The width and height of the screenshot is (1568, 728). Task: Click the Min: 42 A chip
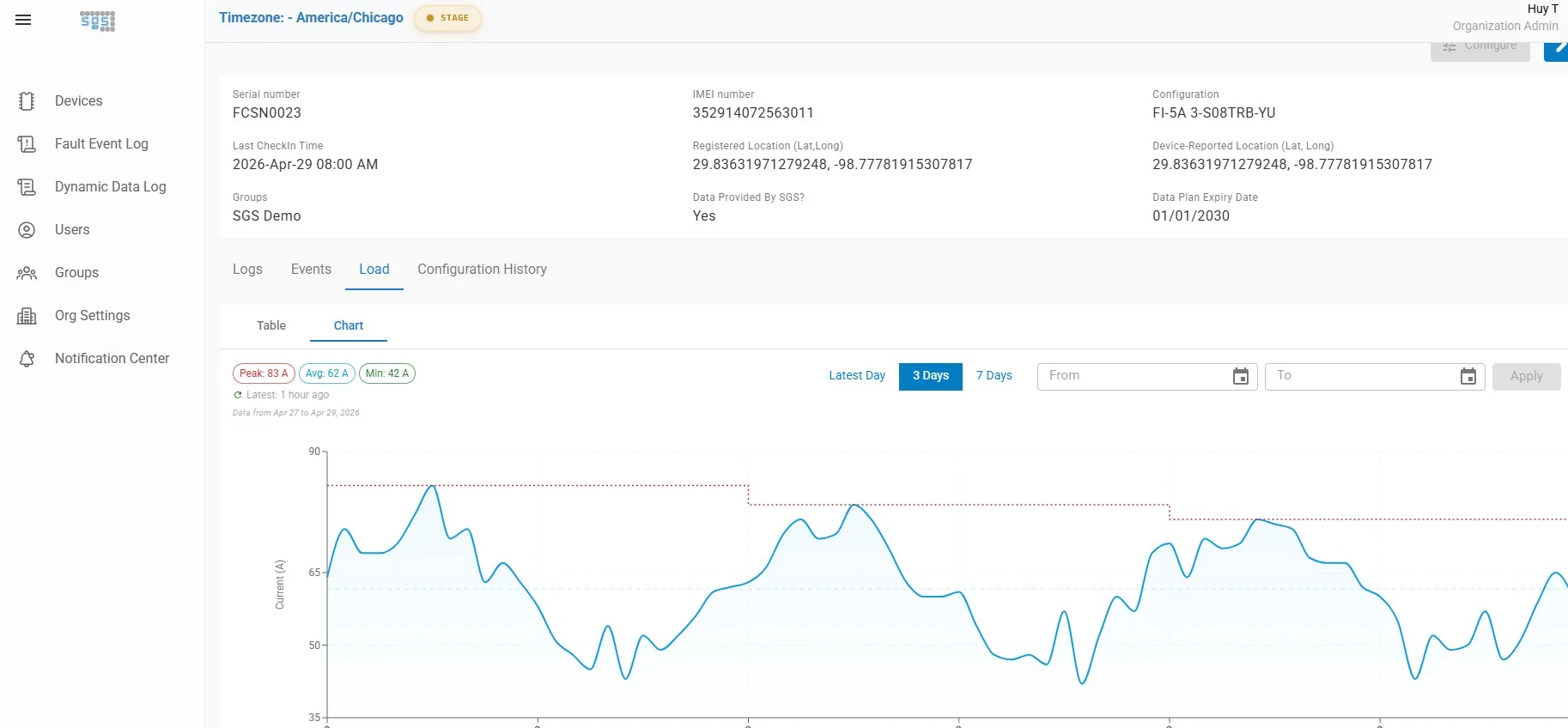click(x=387, y=373)
